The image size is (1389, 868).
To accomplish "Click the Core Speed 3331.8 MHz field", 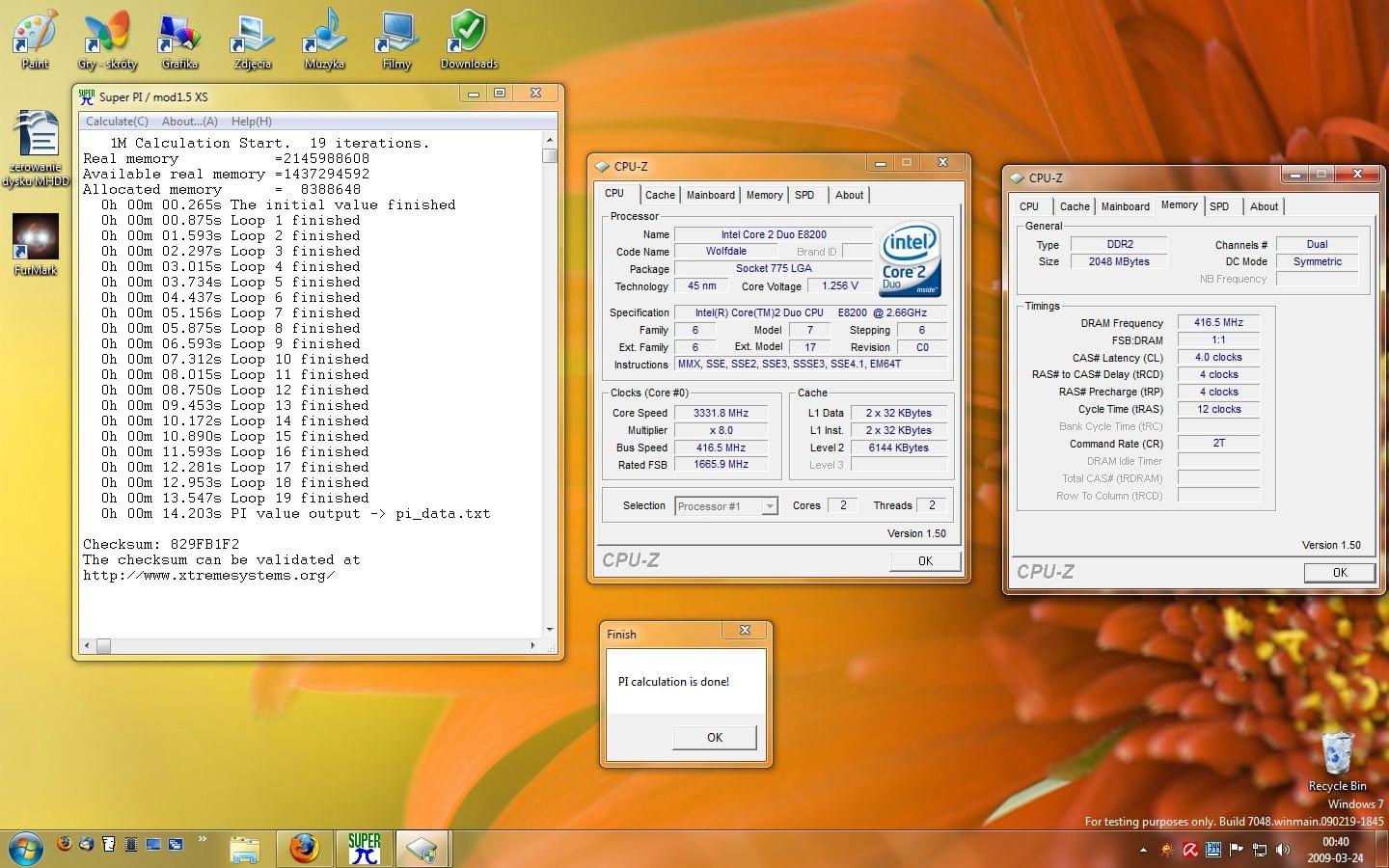I will pos(721,413).
